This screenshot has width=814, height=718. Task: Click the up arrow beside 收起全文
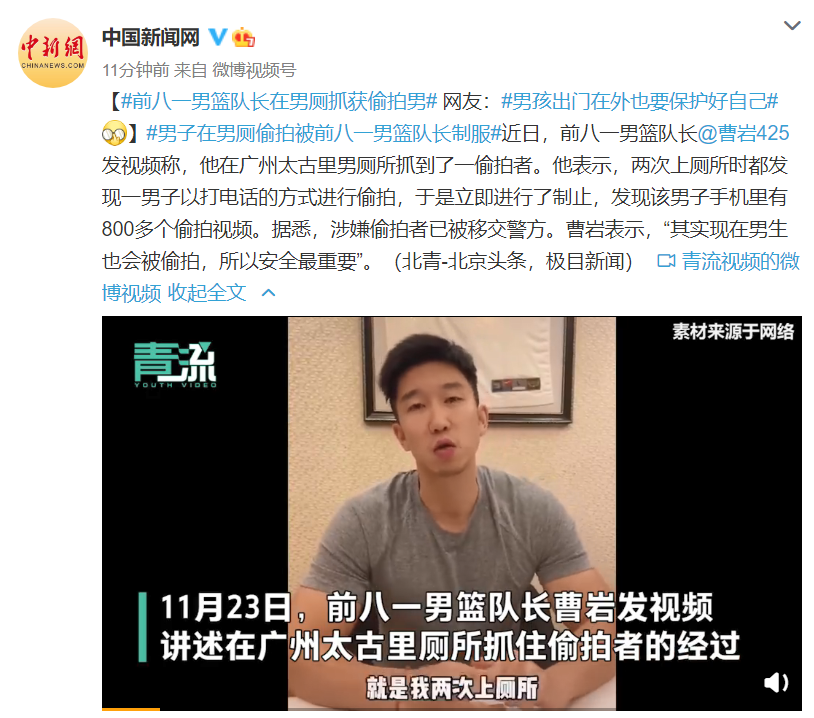click(268, 293)
